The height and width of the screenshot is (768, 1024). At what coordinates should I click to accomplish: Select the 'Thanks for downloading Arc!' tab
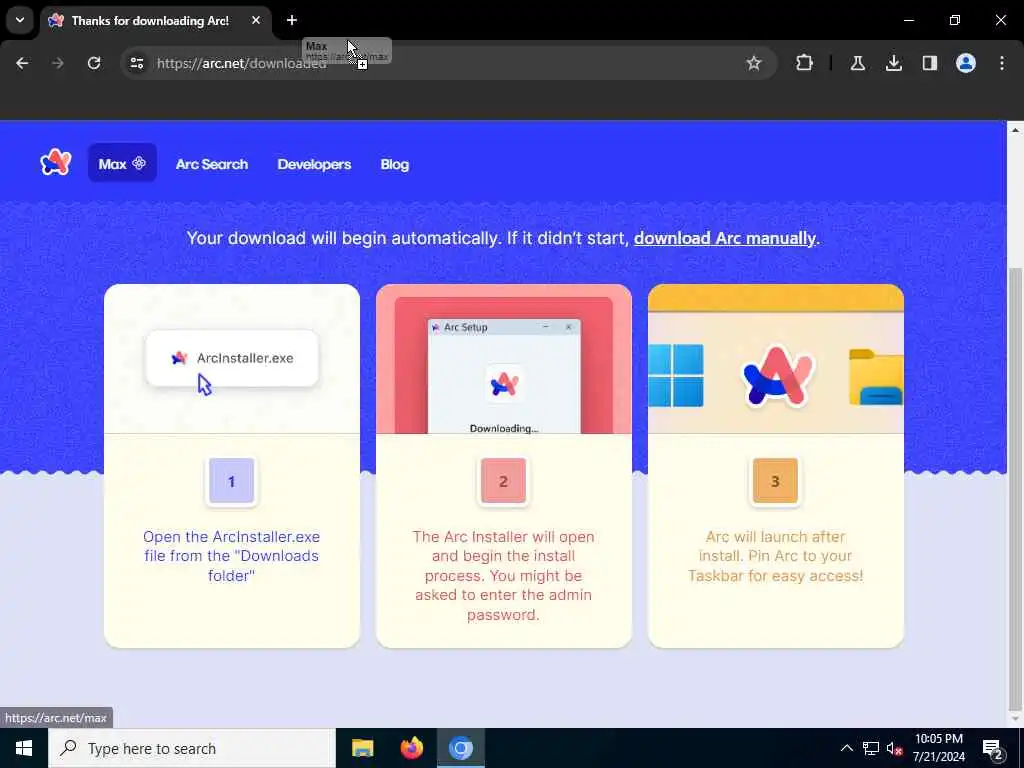tap(157, 21)
